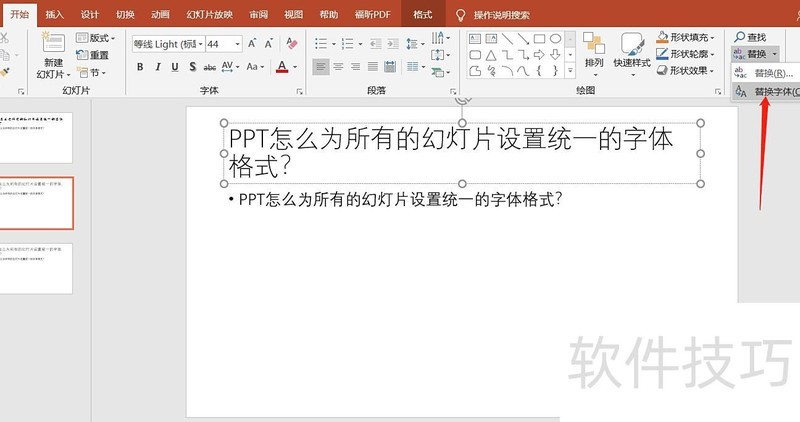Switch to 幻灯片放映 tab
Viewport: 800px width, 422px height.
pos(210,15)
